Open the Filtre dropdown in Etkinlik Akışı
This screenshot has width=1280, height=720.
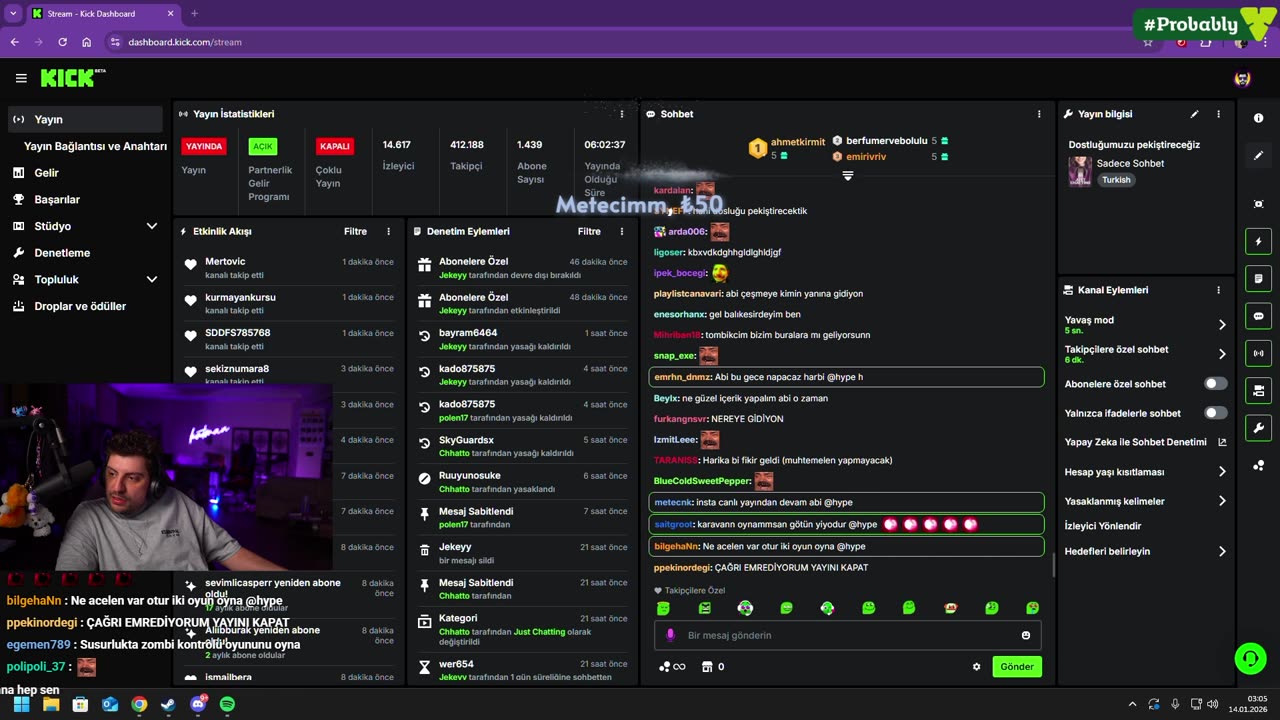pos(355,231)
